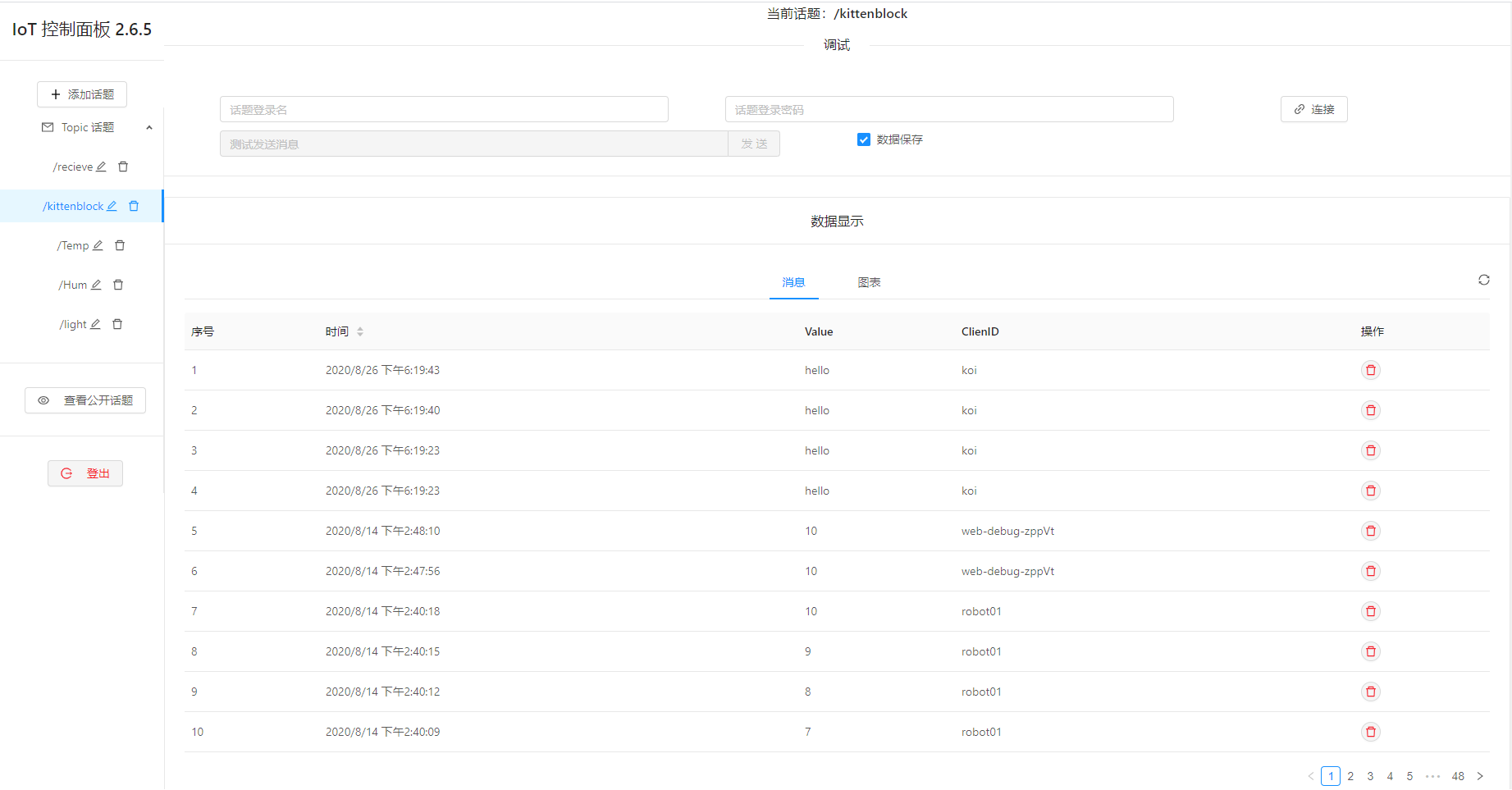
Task: Delete message row 3
Action: [x=1371, y=450]
